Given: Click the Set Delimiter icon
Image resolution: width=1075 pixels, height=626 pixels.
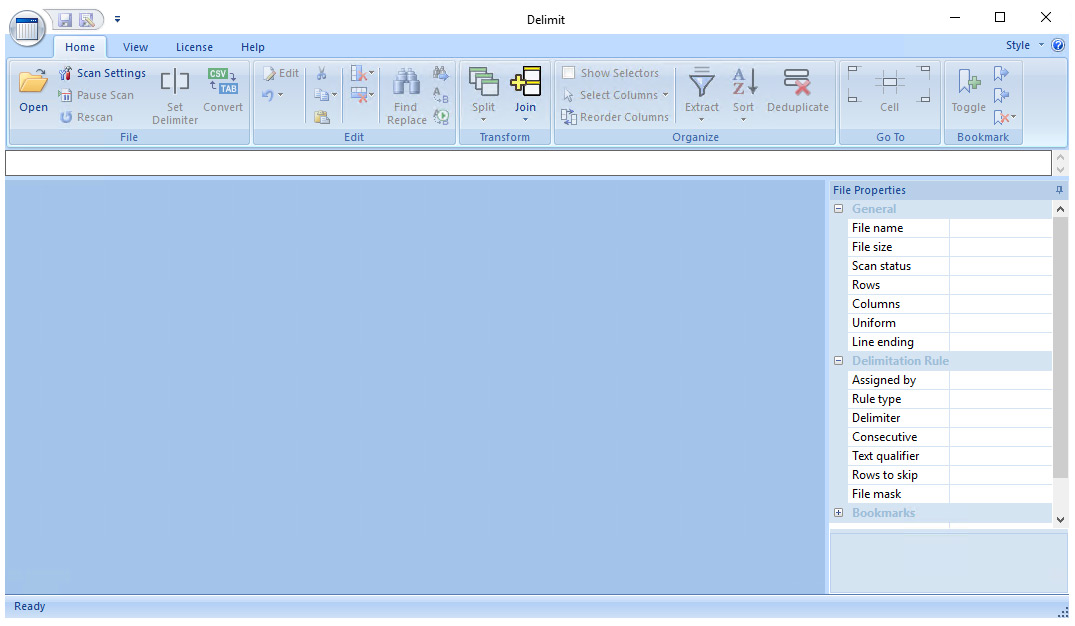Looking at the screenshot, I should 175,81.
